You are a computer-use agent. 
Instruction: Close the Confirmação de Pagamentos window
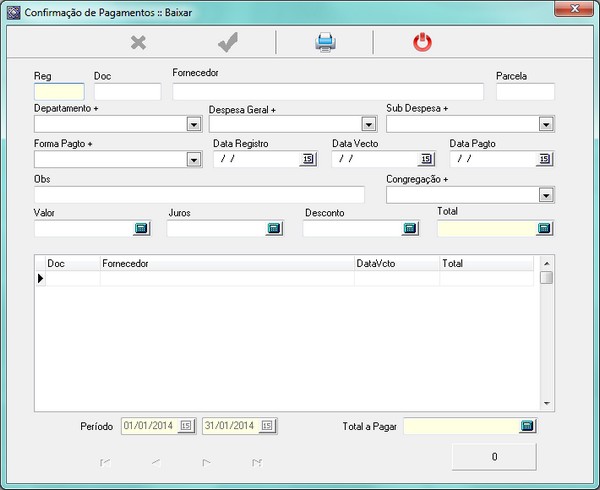click(574, 9)
